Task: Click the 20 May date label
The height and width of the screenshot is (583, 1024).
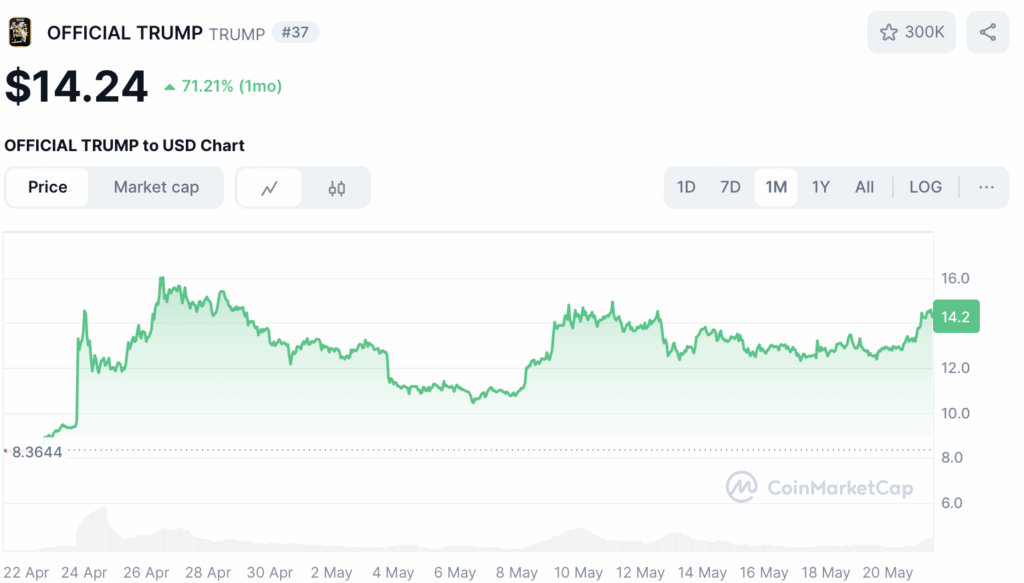Action: coord(888,573)
